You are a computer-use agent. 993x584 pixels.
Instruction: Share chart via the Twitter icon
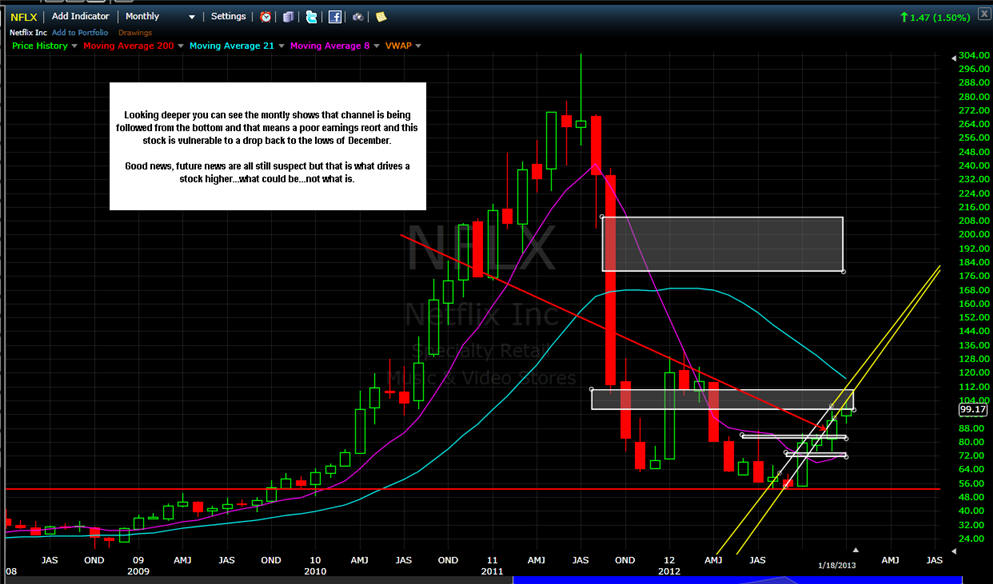[x=311, y=17]
